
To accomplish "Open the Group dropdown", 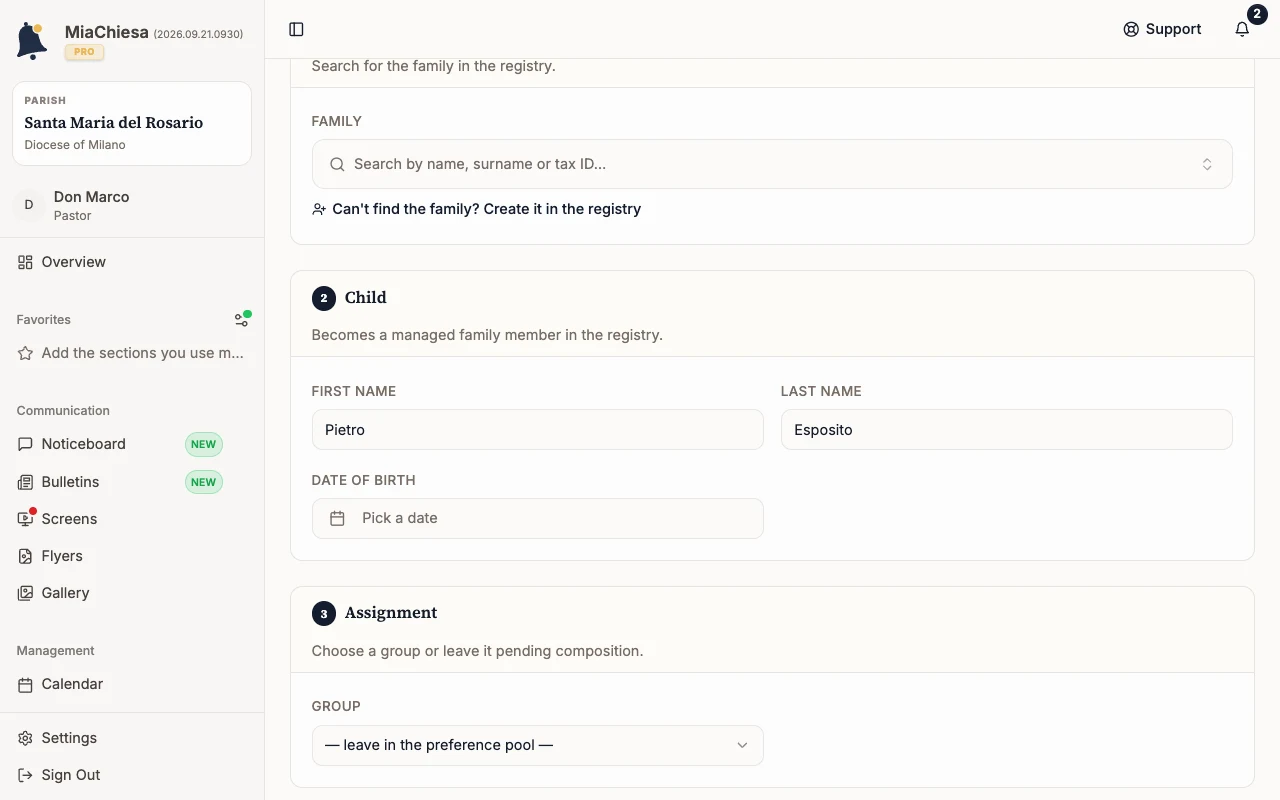I will [537, 745].
